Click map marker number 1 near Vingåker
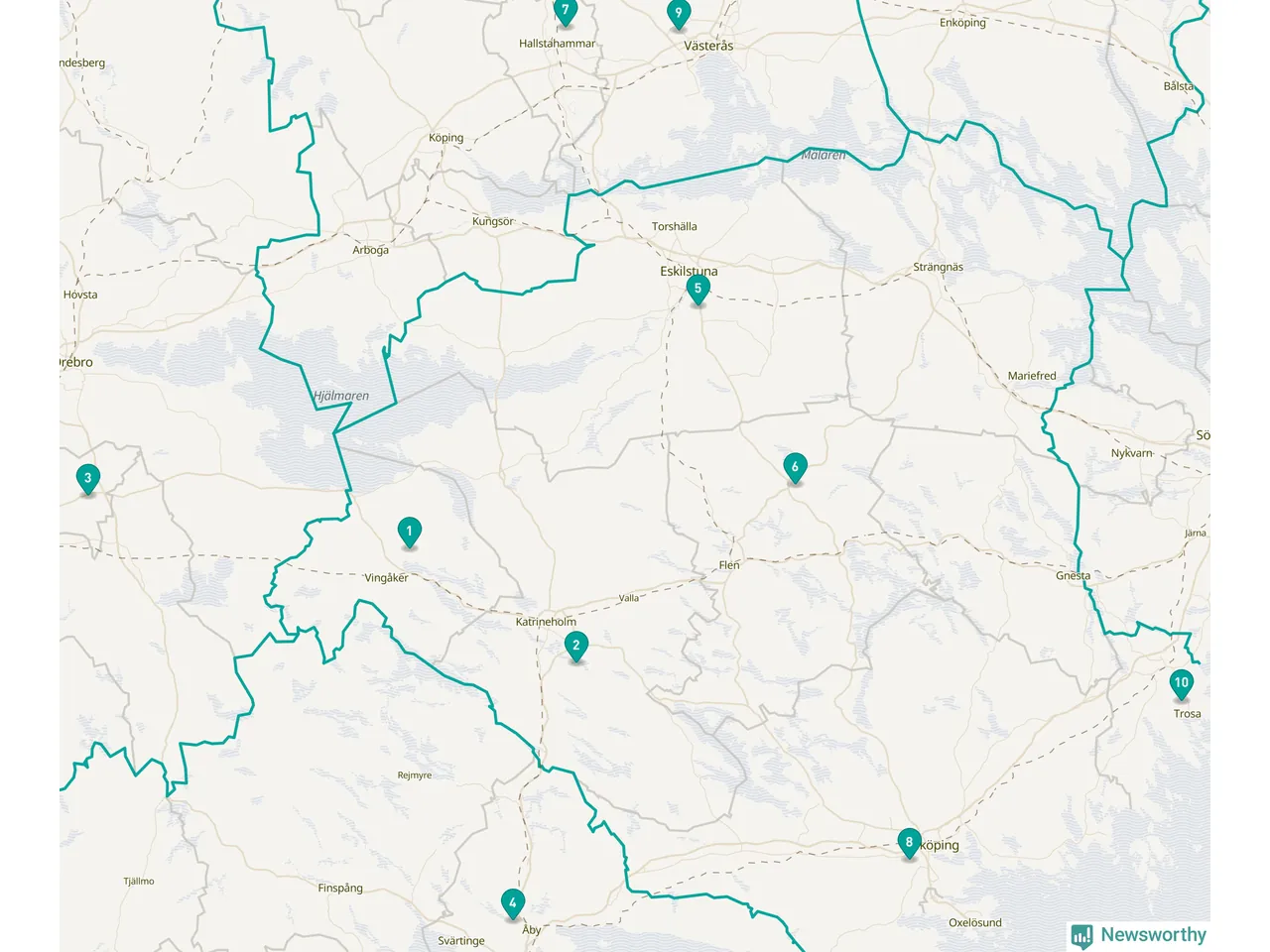Viewport: 1270px width, 952px height. [409, 533]
